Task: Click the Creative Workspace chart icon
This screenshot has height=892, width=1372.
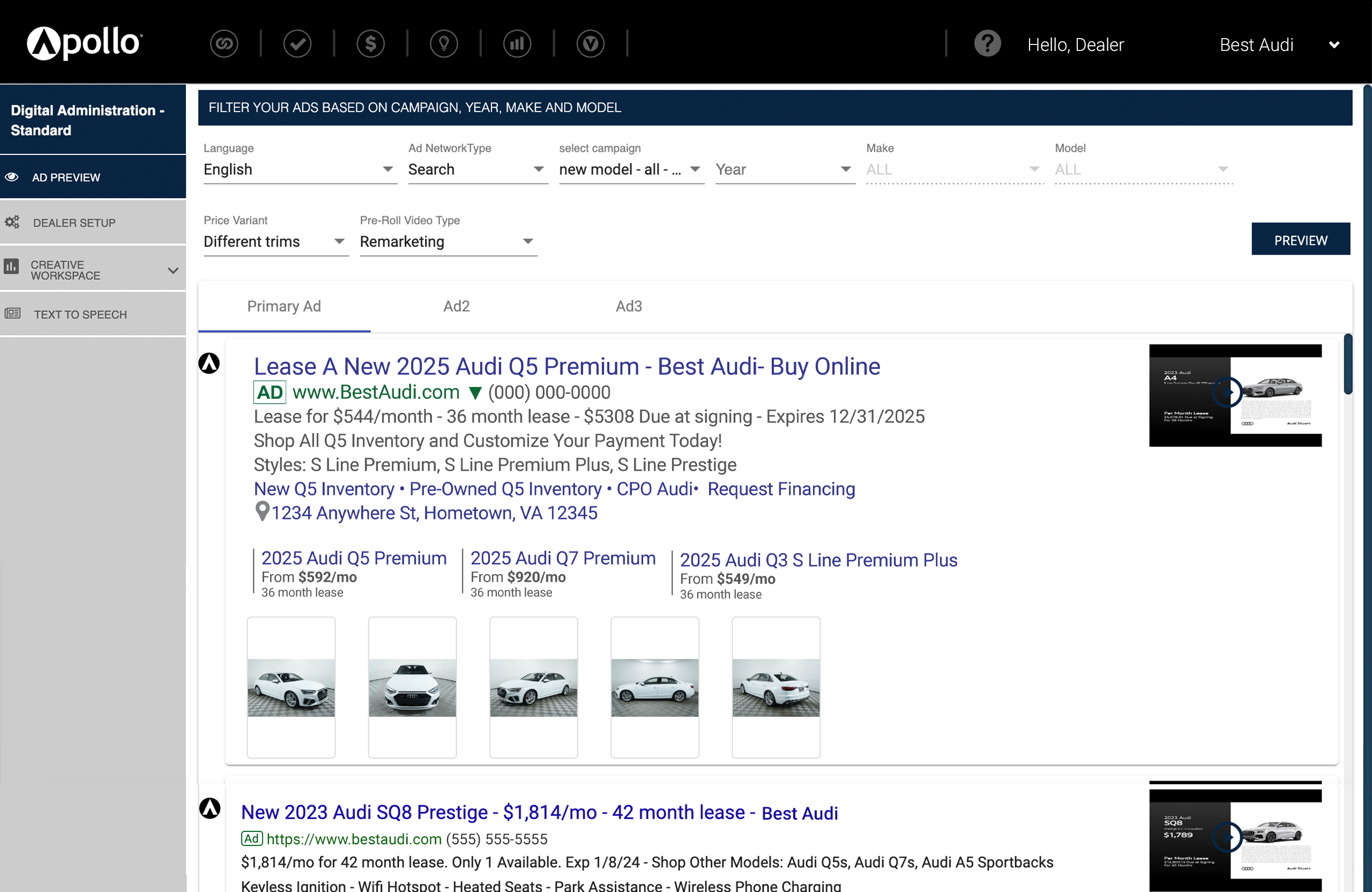Action: point(12,266)
